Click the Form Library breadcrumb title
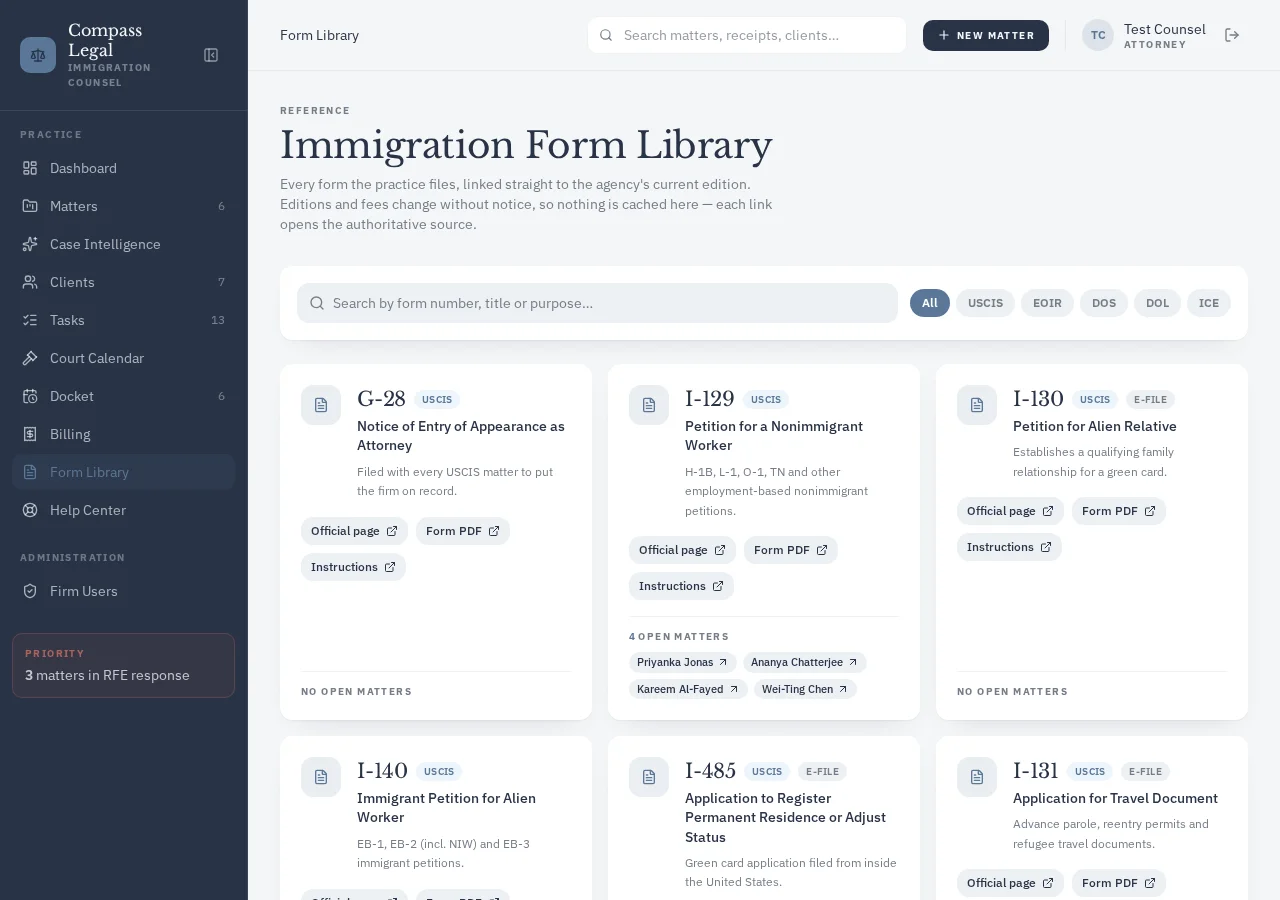The width and height of the screenshot is (1280, 900). click(319, 35)
